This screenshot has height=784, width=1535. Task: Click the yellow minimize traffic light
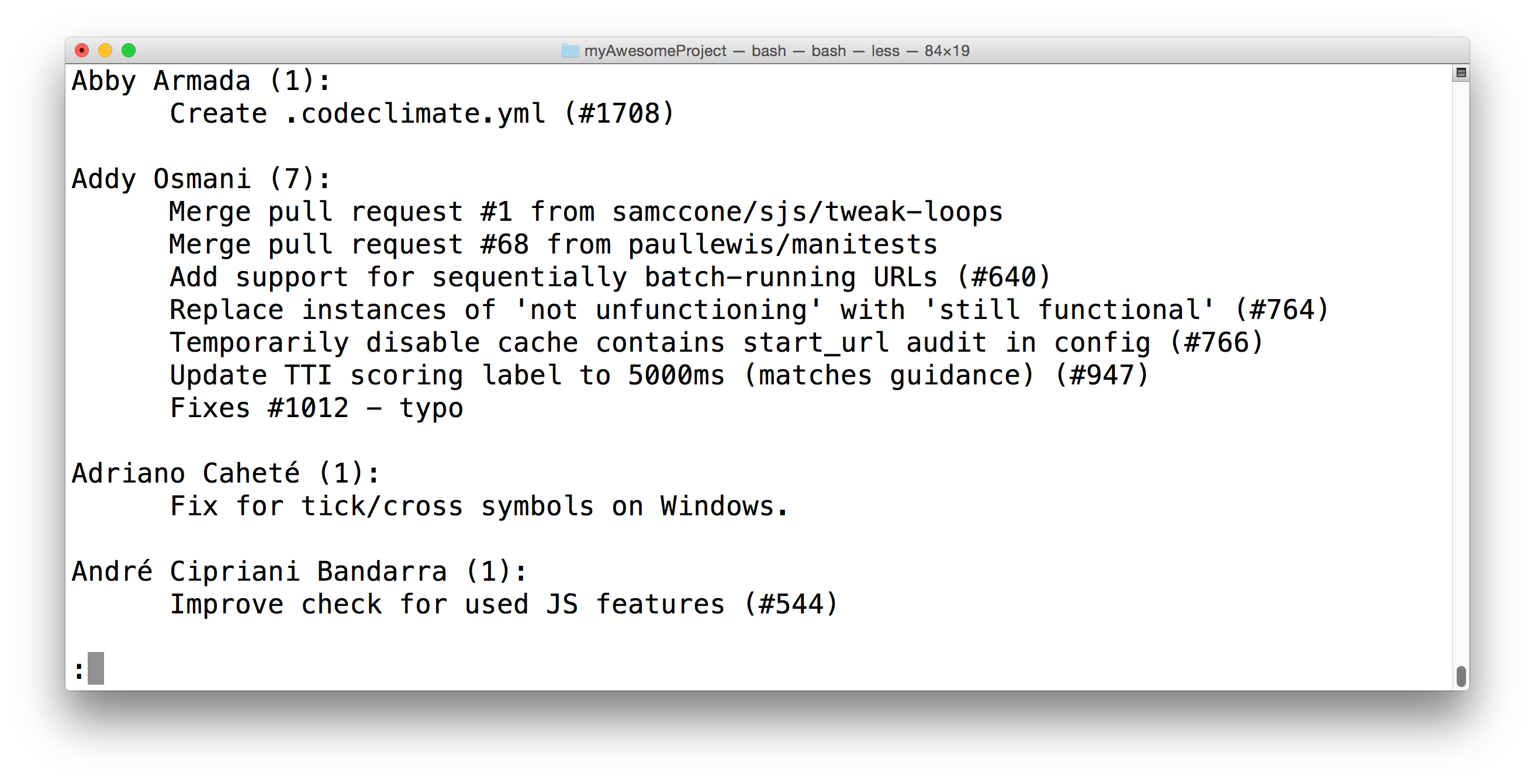tap(105, 51)
